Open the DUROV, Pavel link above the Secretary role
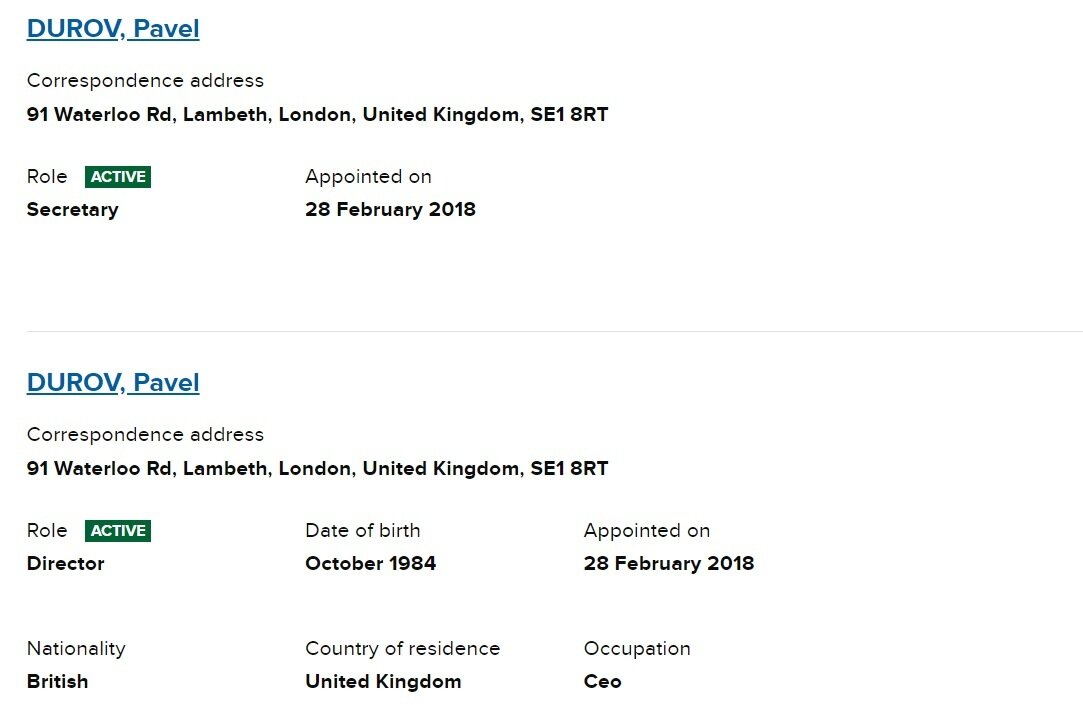Screen dimensions: 1083x705 point(113,28)
